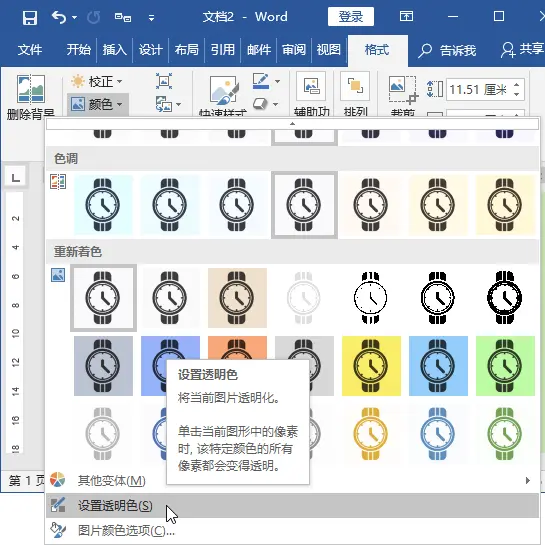Click the picture border pen icon
Image resolution: width=545 pixels, height=545 pixels.
pos(261,81)
